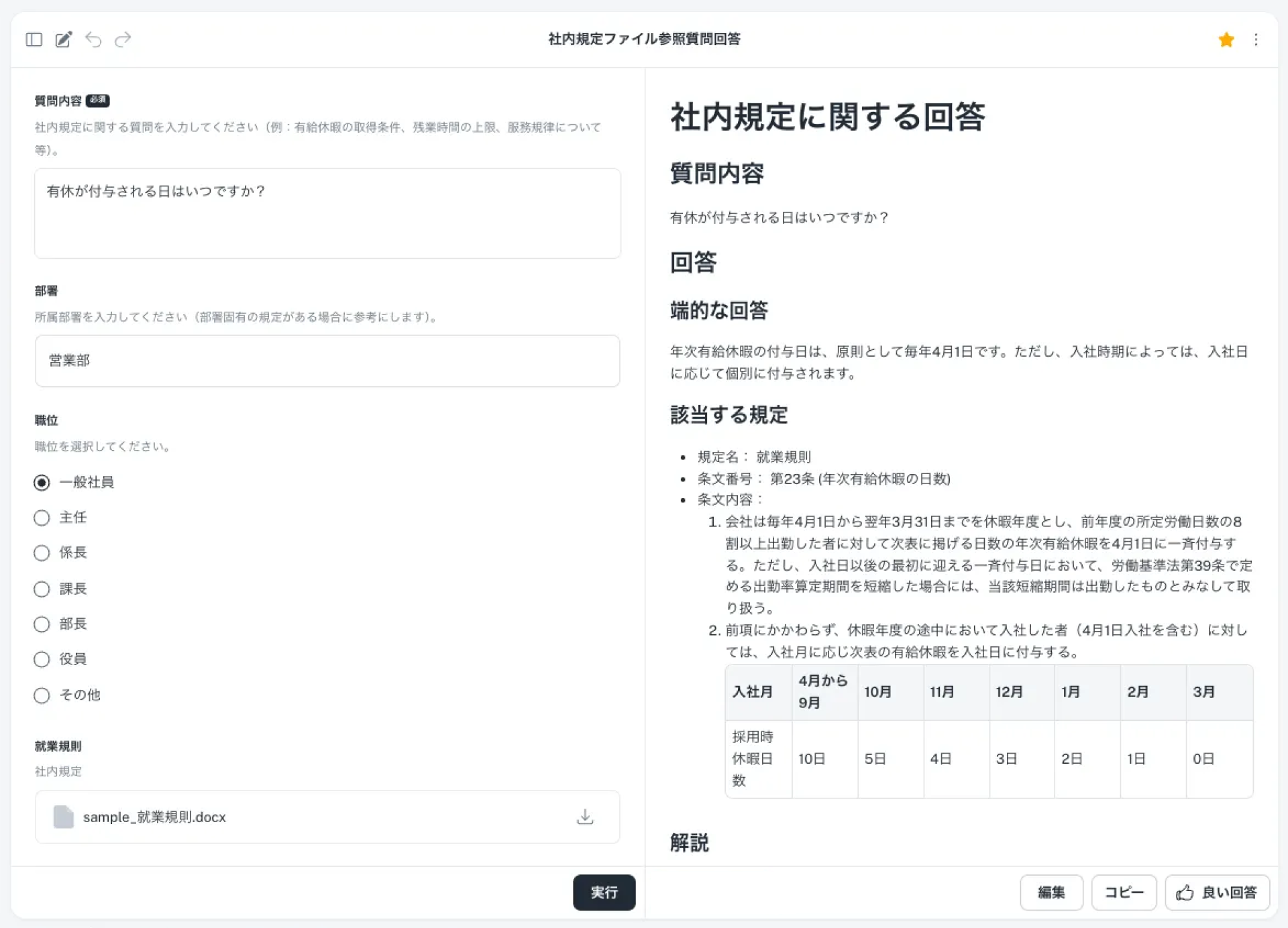The height and width of the screenshot is (928, 1288).
Task: Download sample_就業規則.docx via download icon
Action: tap(585, 816)
